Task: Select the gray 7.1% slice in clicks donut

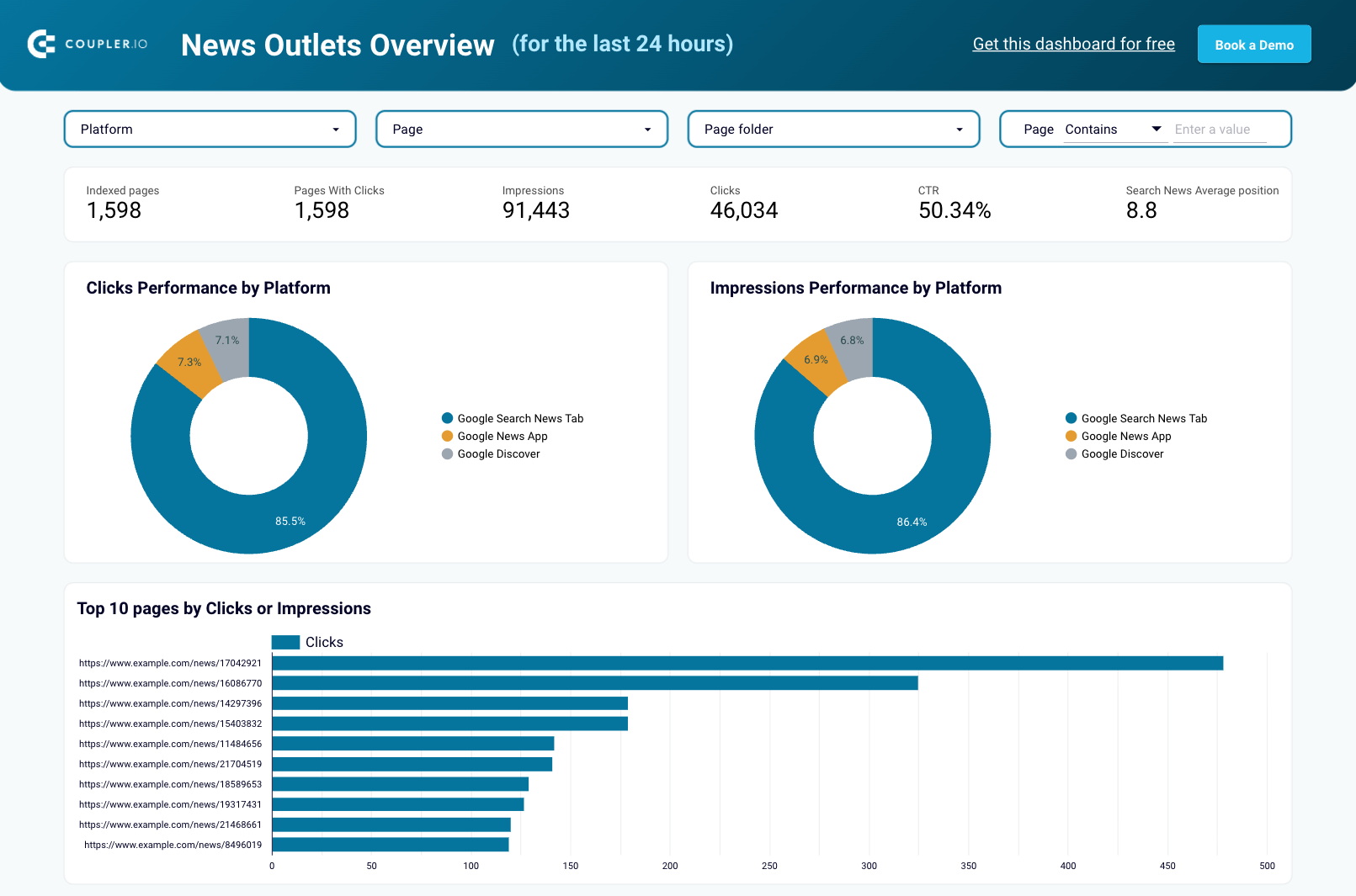Action: [227, 341]
